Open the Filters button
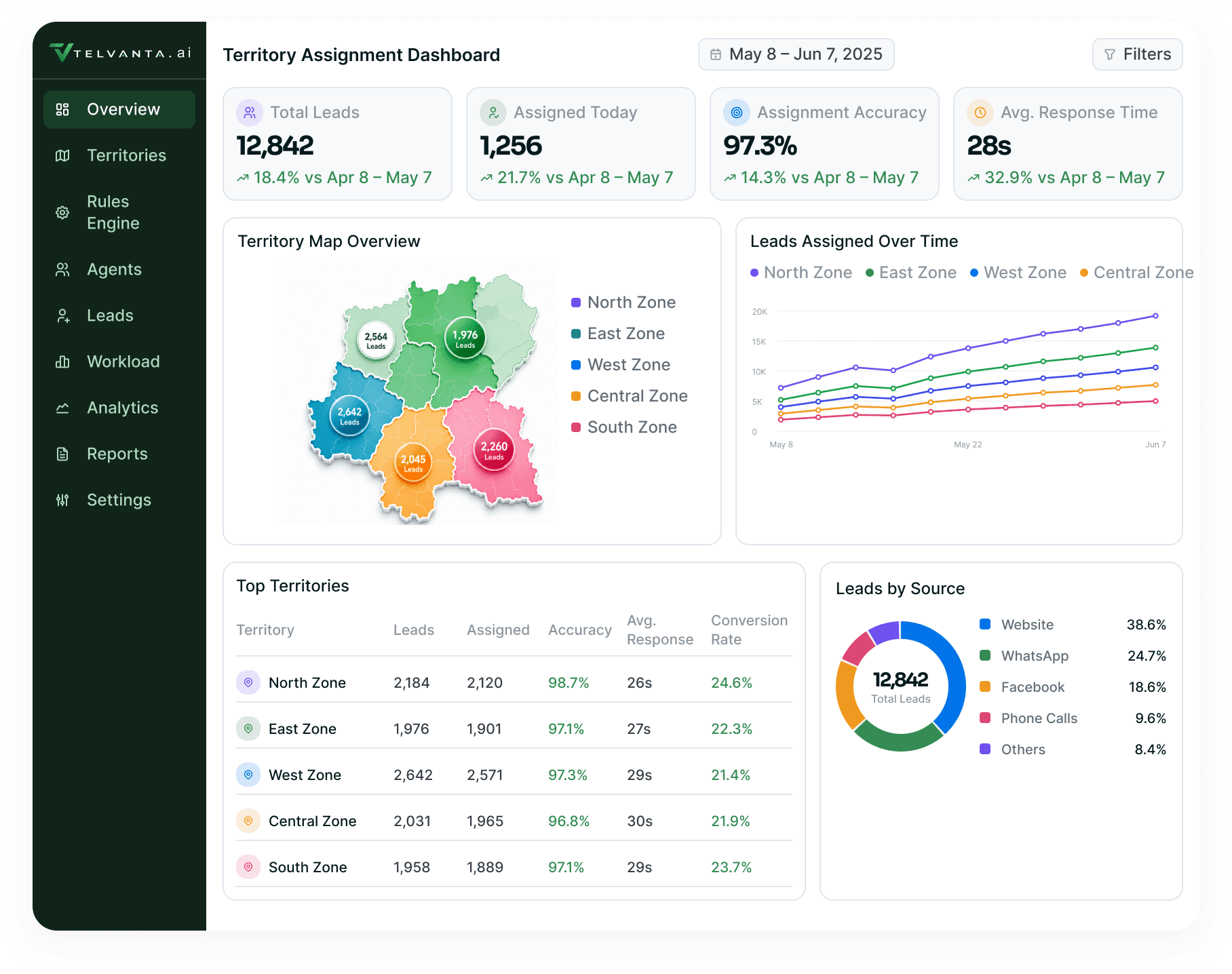Screen dimensions: 1232x974 pyautogui.click(x=1138, y=54)
